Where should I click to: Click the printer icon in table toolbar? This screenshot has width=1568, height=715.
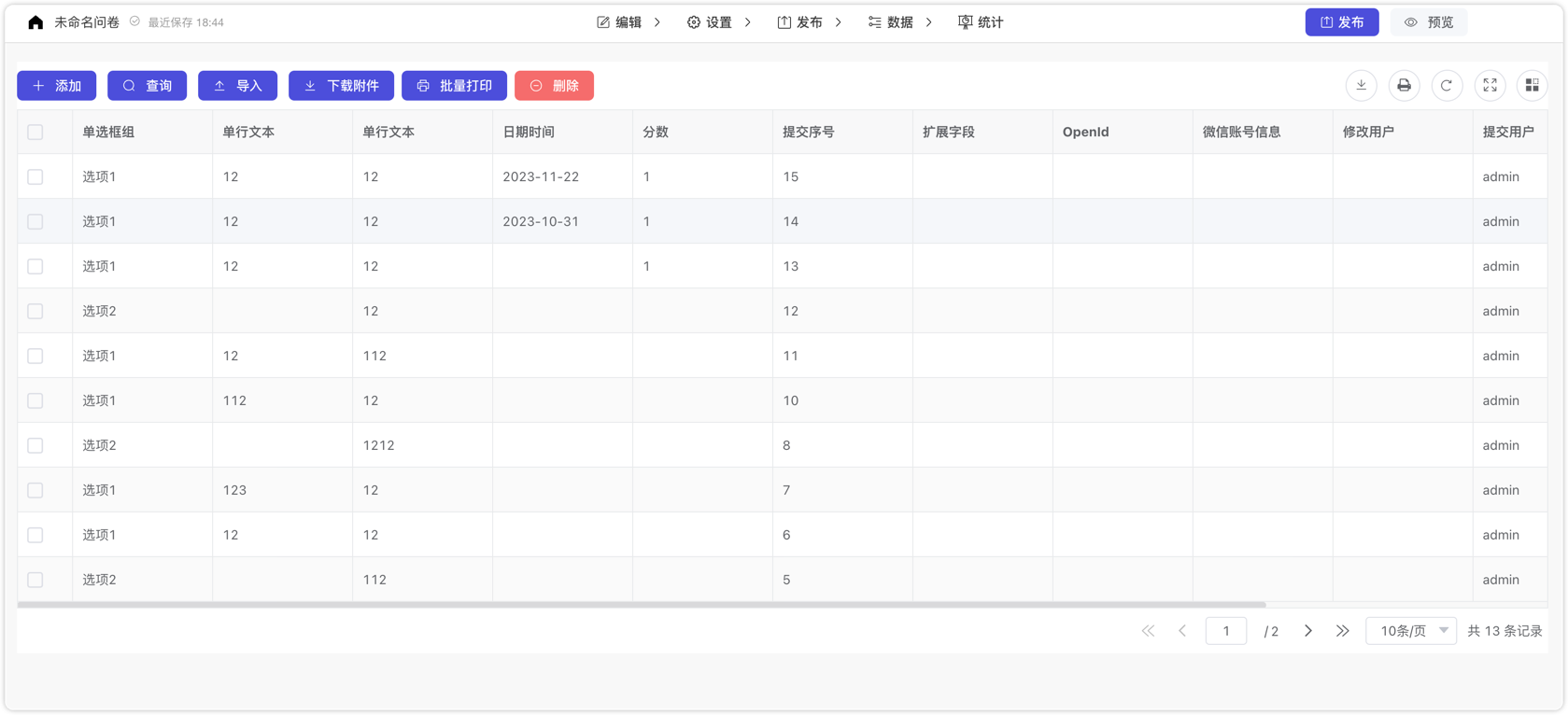[1404, 86]
